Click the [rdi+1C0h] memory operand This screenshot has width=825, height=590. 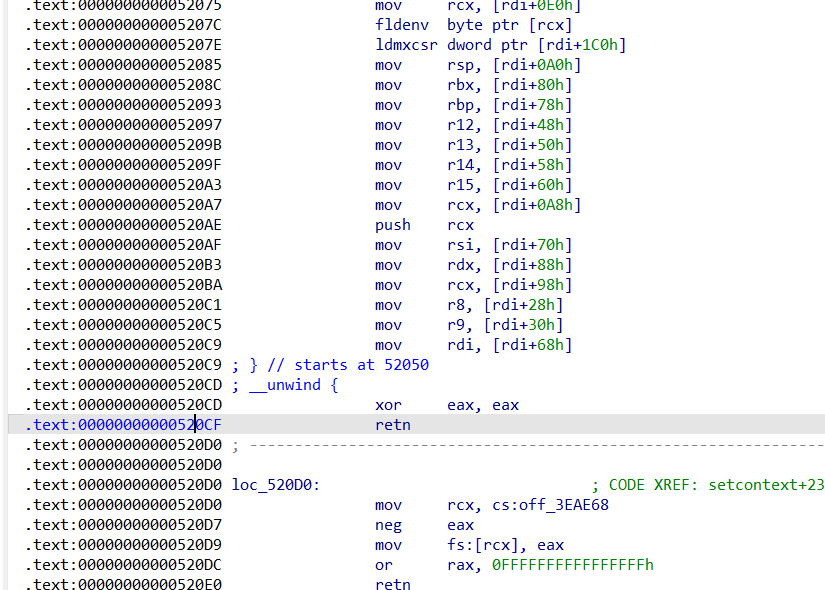(584, 45)
